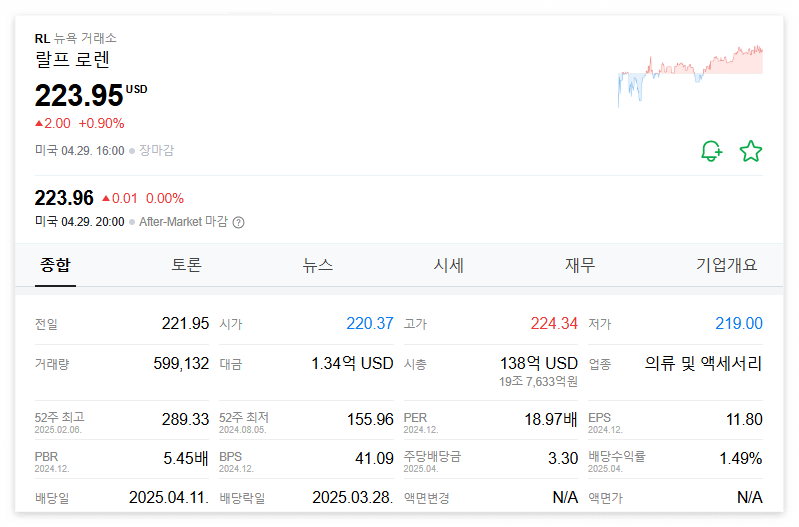
Task: Click the current price 223.95
Action: pos(79,95)
